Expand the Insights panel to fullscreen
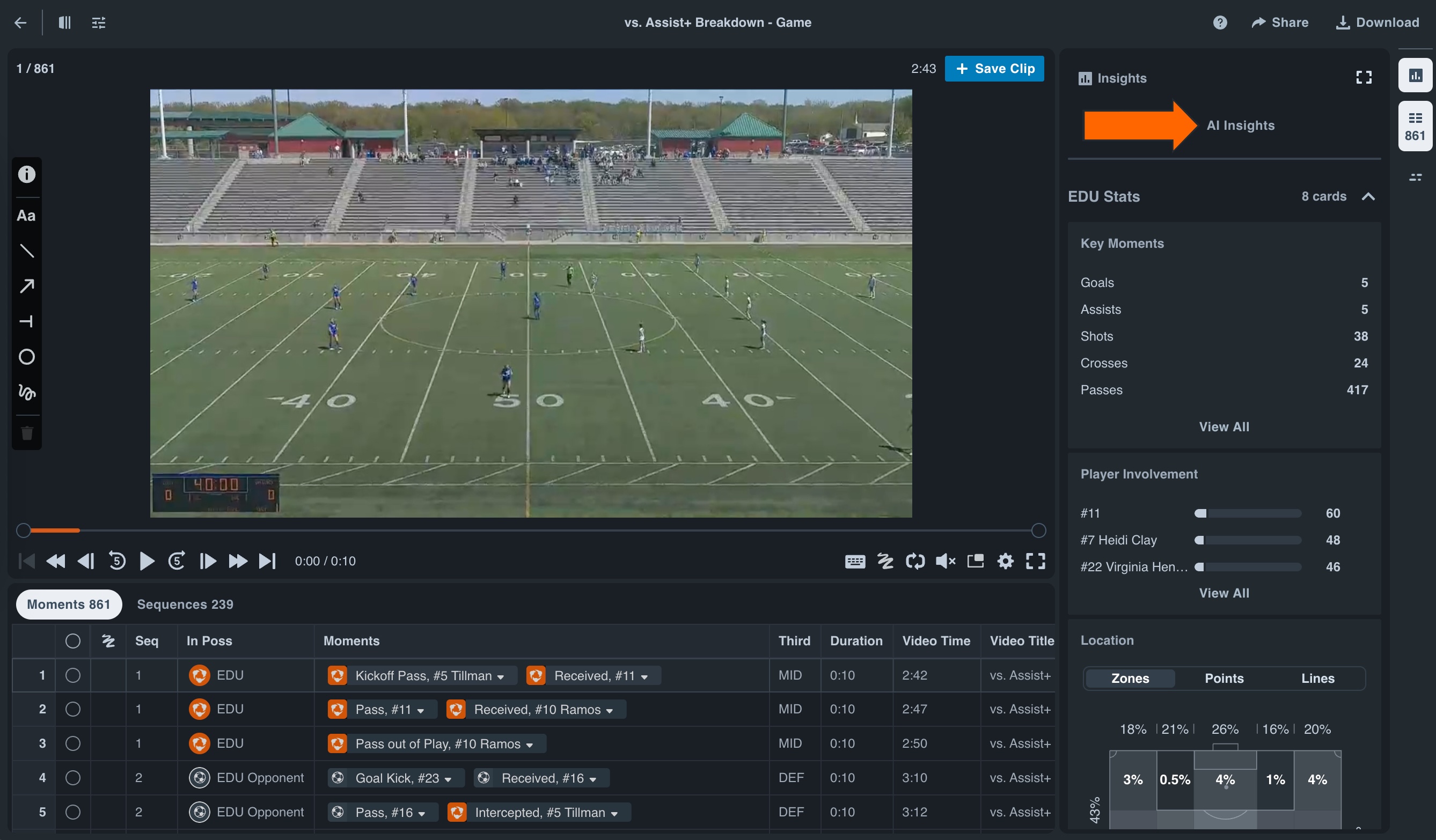 pyautogui.click(x=1364, y=77)
